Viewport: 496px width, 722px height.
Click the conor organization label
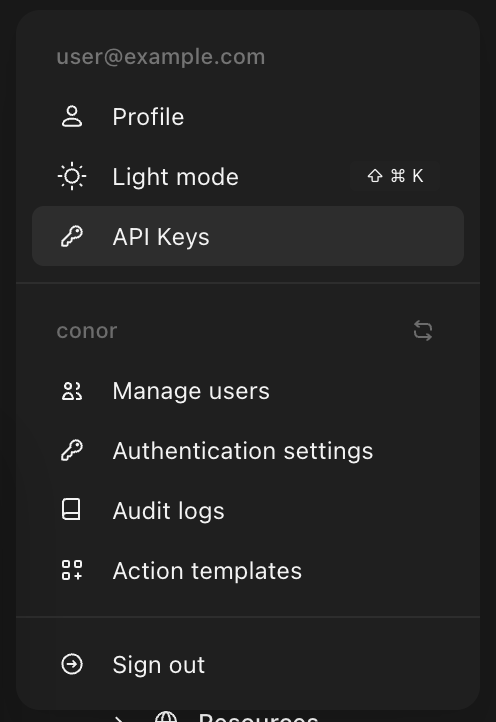pyautogui.click(x=87, y=331)
